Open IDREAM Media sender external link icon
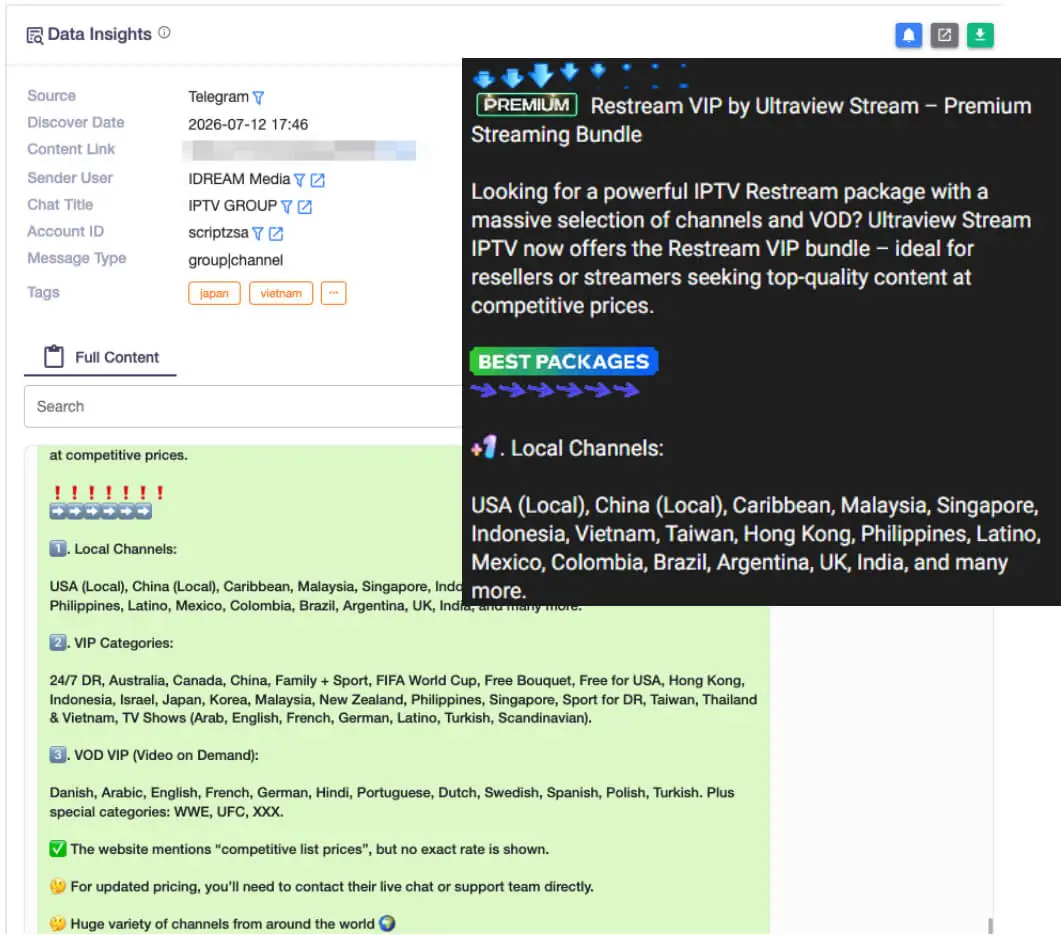 tap(317, 180)
